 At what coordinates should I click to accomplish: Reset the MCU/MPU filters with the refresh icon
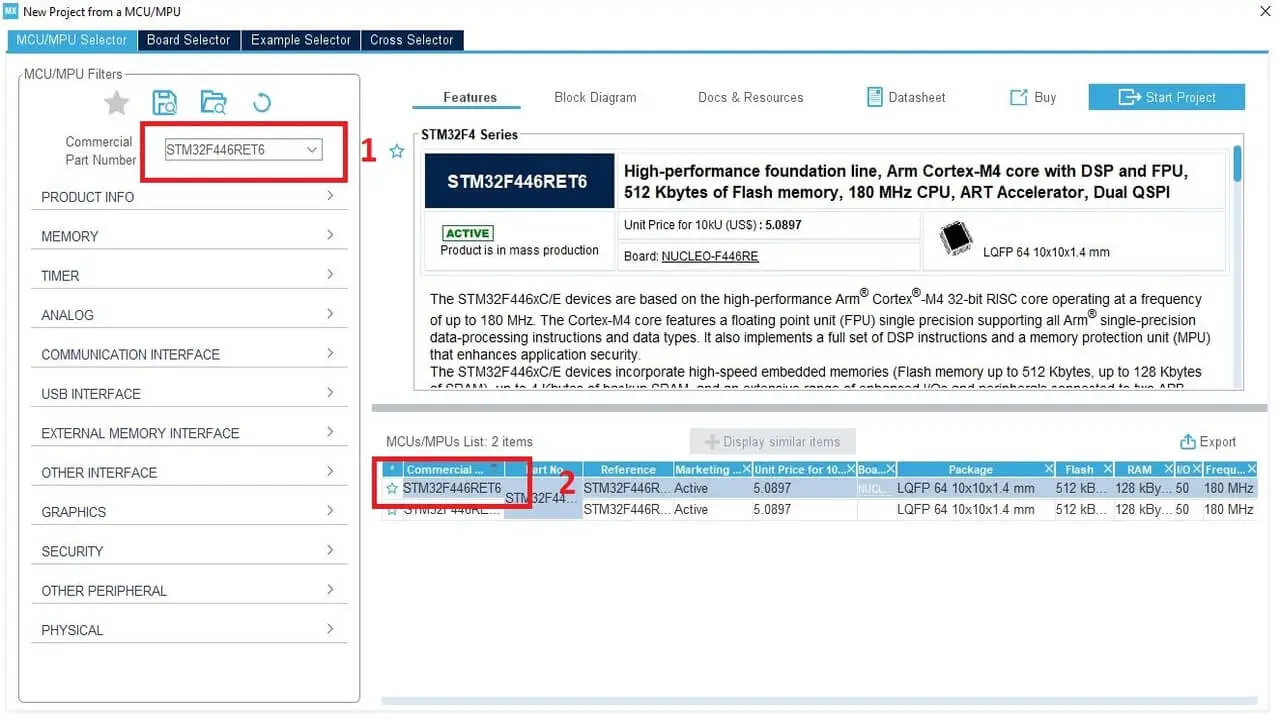260,101
